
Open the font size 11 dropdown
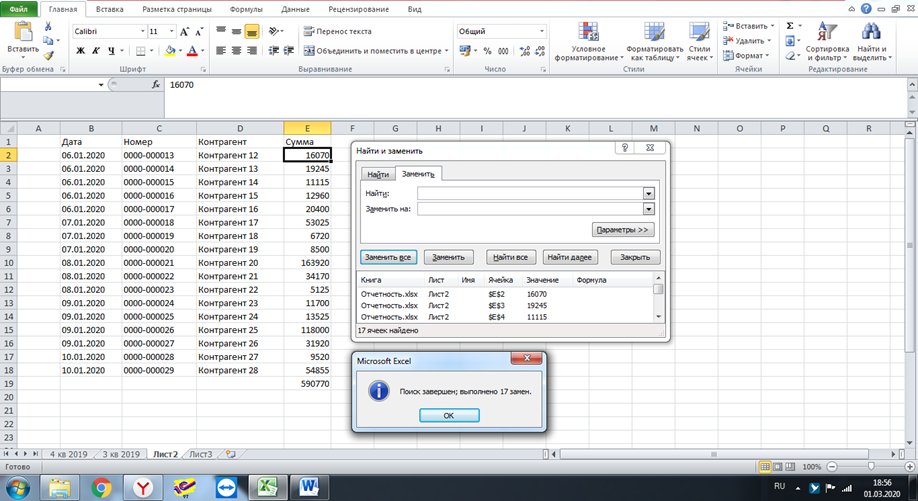click(172, 32)
